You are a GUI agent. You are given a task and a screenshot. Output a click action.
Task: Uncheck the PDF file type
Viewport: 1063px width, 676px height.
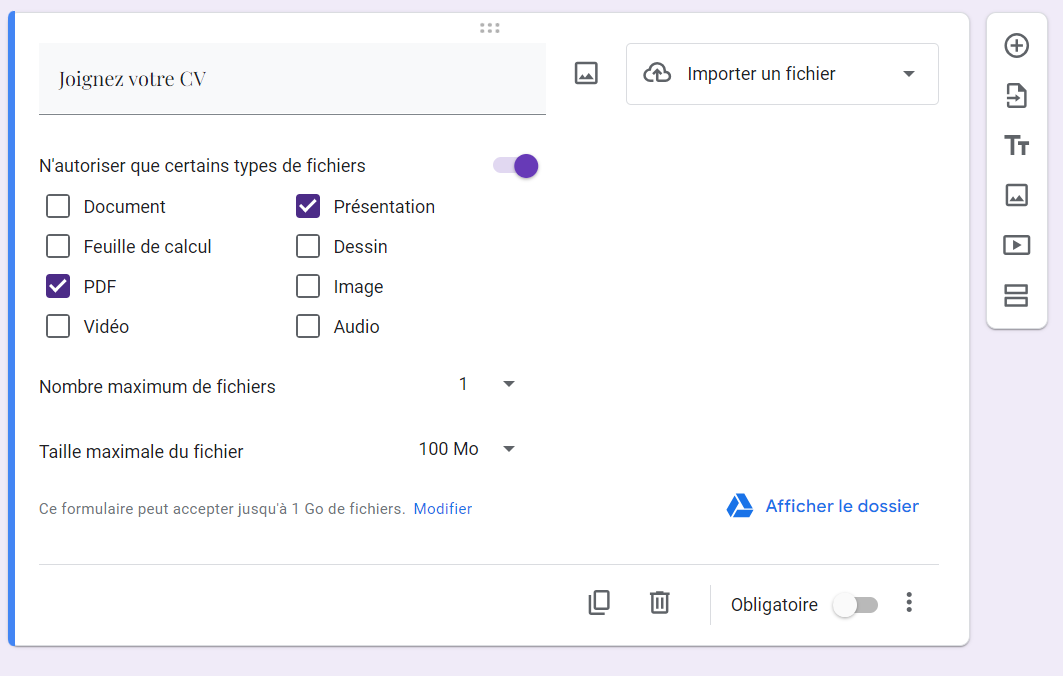coord(58,287)
